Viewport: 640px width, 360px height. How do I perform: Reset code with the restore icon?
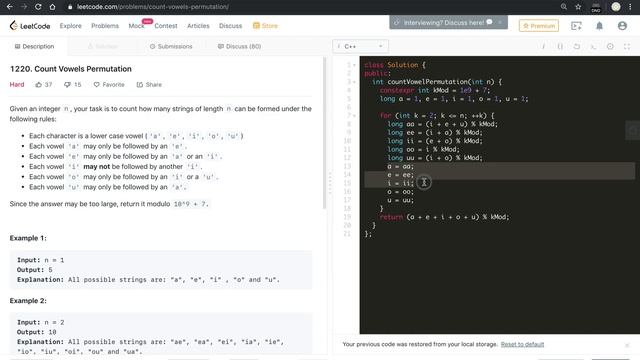(577, 47)
